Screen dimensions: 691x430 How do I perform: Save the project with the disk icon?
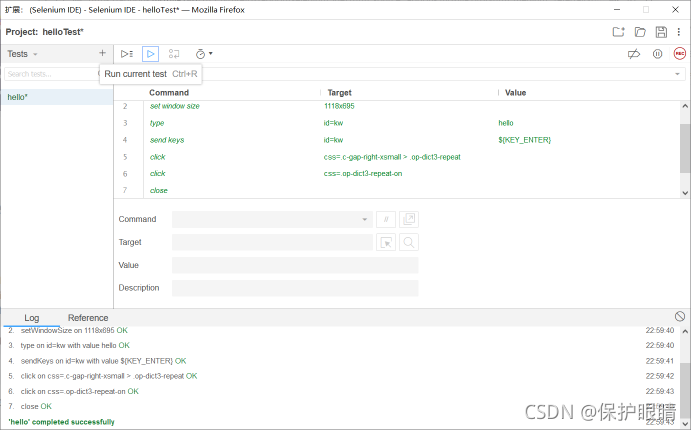(661, 32)
